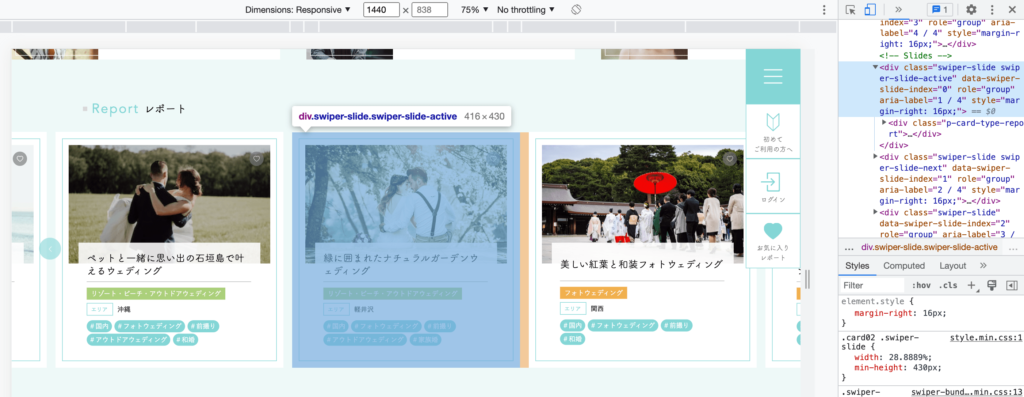The image size is (1024, 397).
Task: Switch to the Styles tab
Action: tap(857, 266)
